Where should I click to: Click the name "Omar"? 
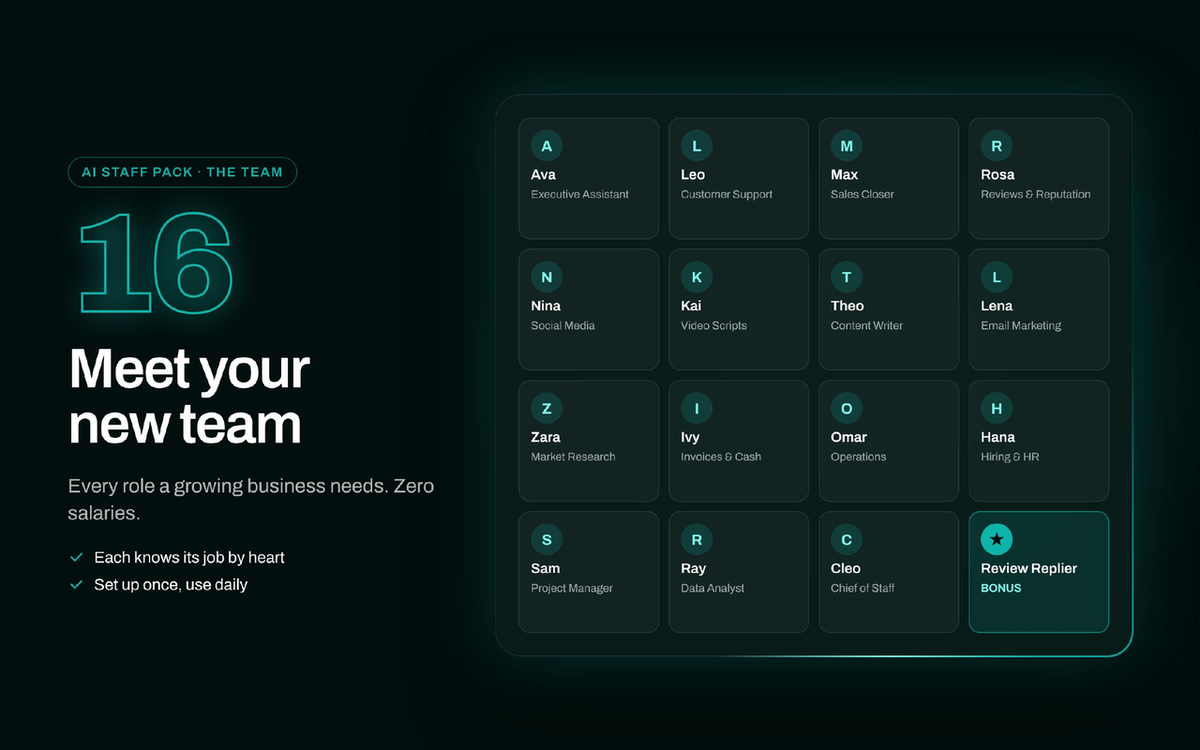click(849, 437)
